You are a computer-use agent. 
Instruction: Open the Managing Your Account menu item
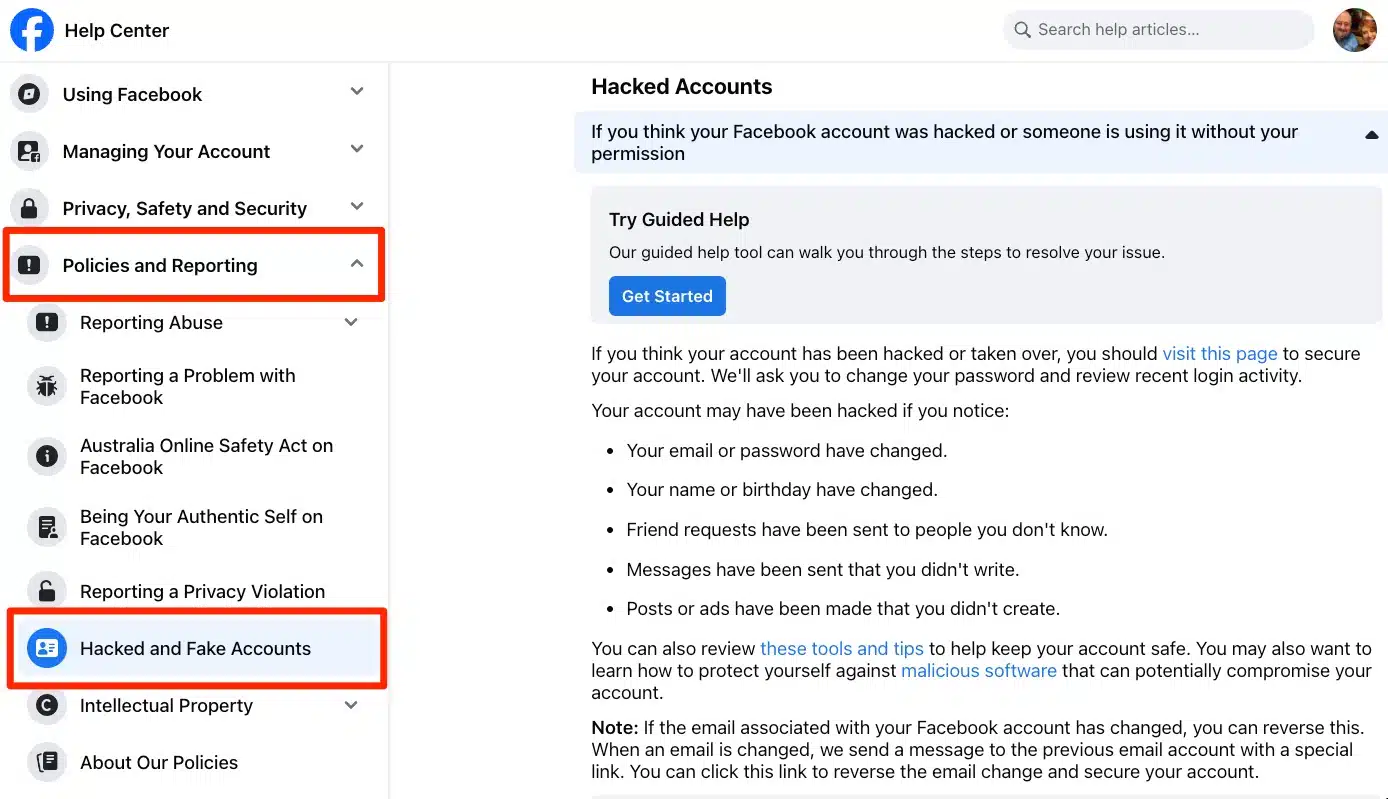pyautogui.click(x=166, y=150)
